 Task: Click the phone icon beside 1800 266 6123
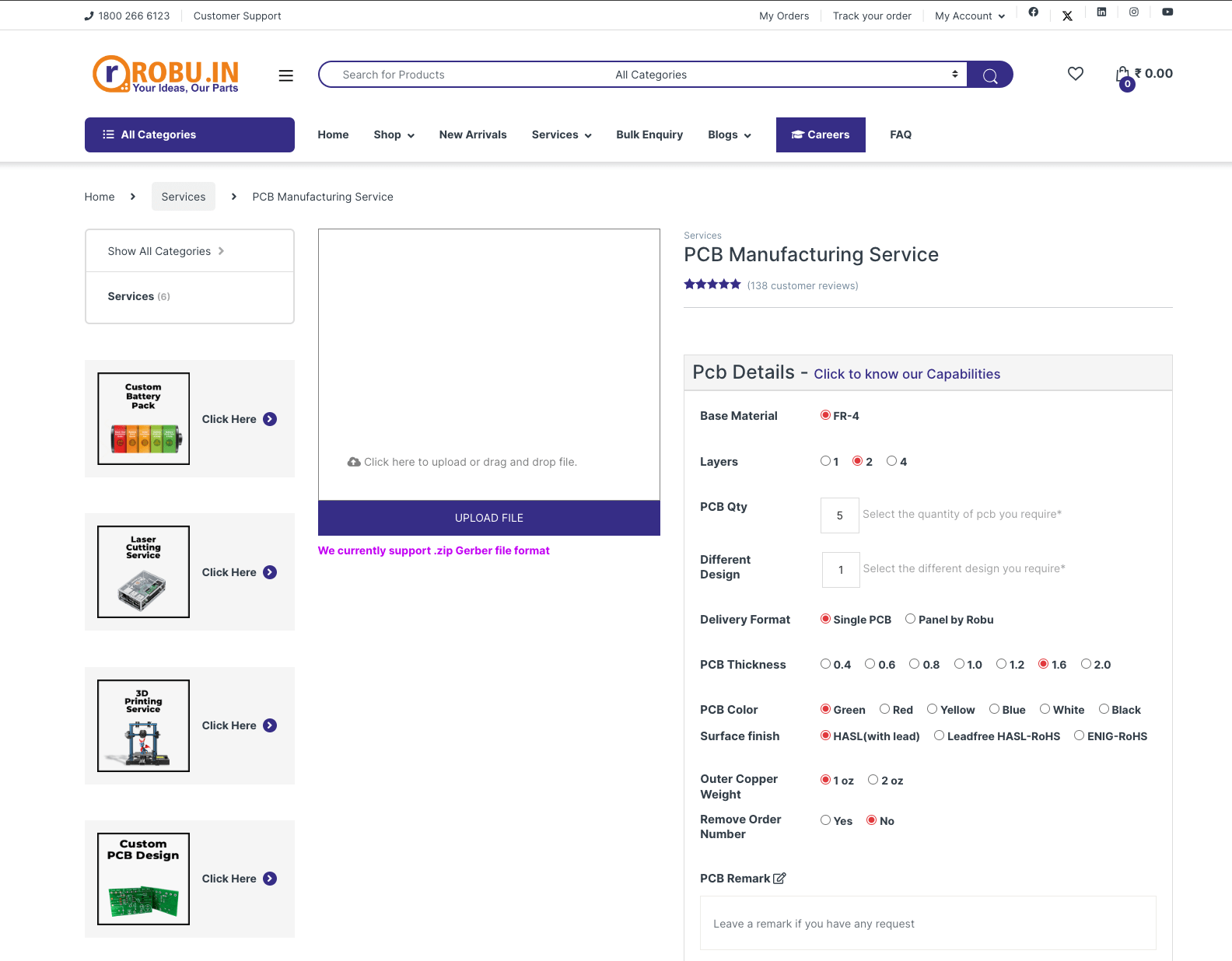(x=89, y=16)
